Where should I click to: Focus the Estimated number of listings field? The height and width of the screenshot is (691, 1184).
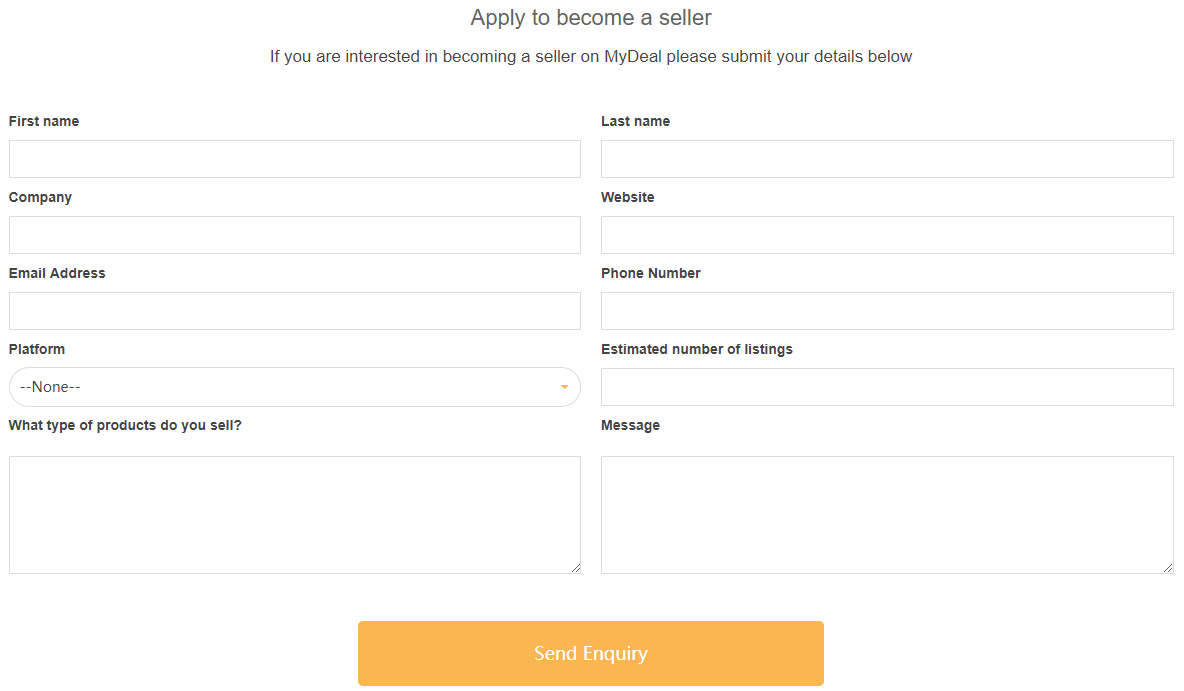click(x=887, y=387)
